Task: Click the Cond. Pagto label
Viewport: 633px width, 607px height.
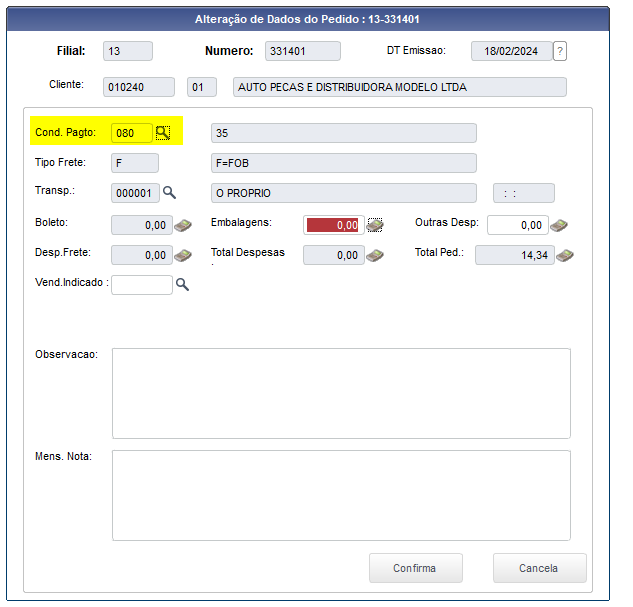Action: click(65, 132)
